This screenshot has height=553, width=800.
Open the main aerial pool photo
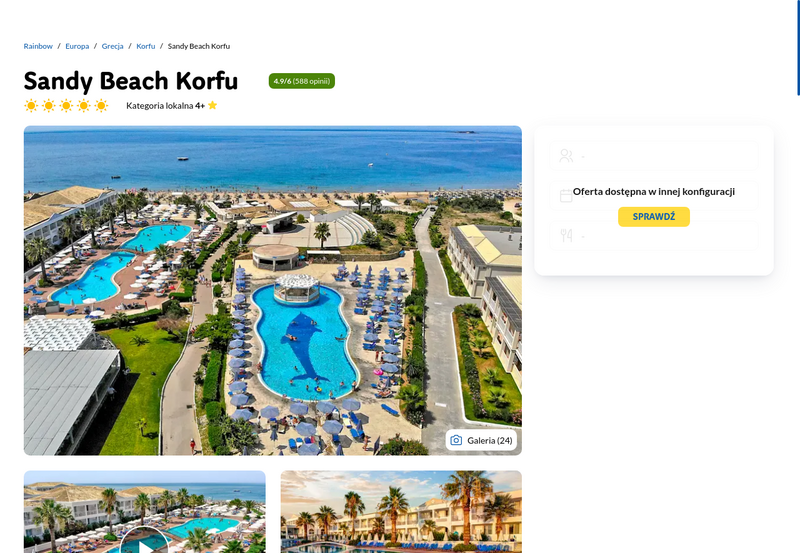[272, 290]
